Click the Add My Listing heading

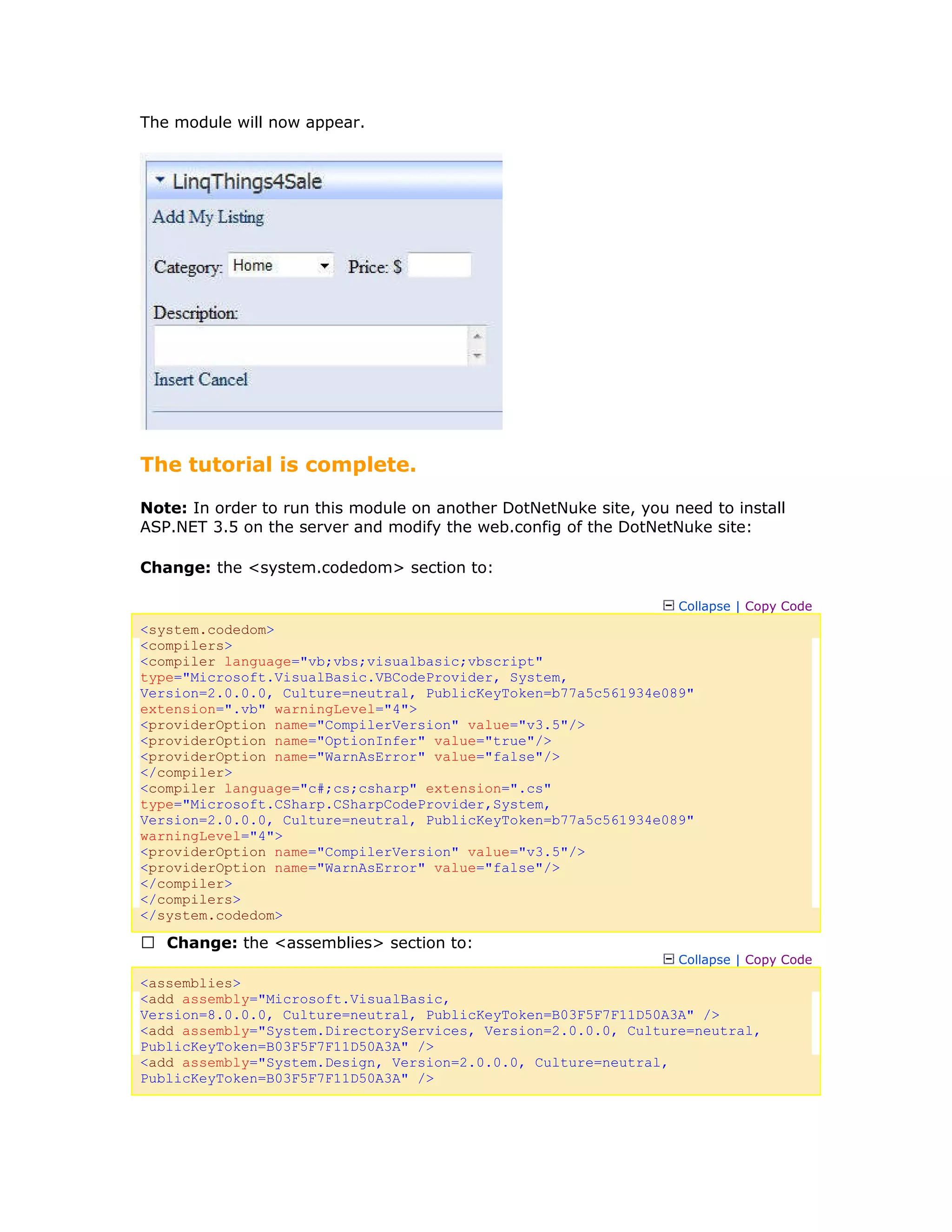point(208,217)
